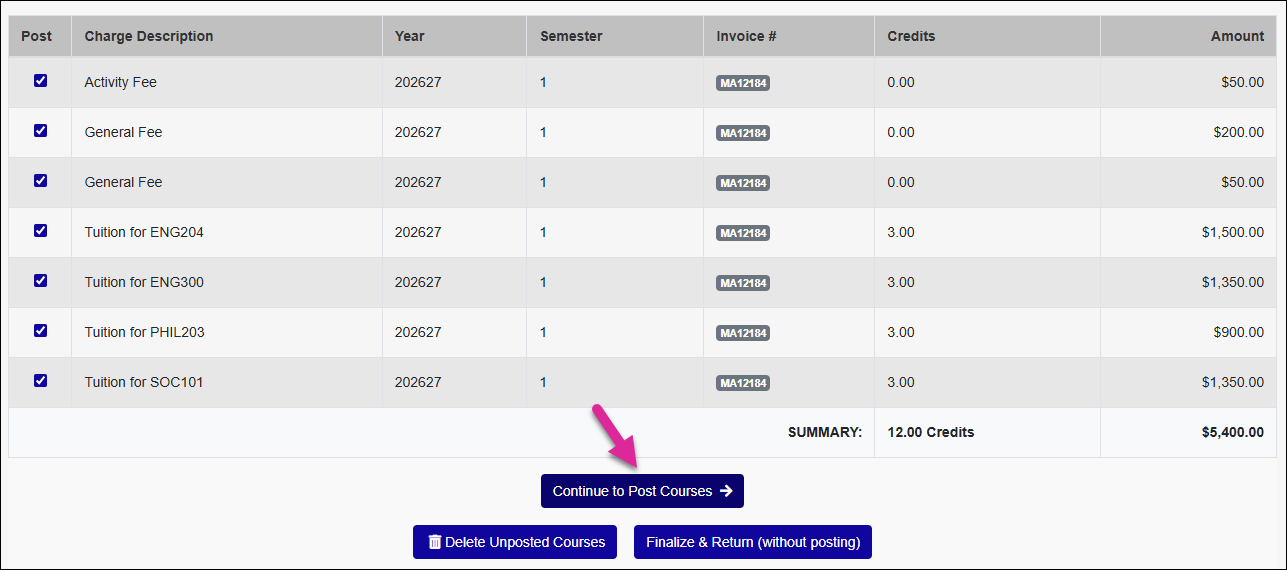Click invoice badge in Tuition for ENG204 row
Screen dimensions: 1287x570
click(743, 233)
